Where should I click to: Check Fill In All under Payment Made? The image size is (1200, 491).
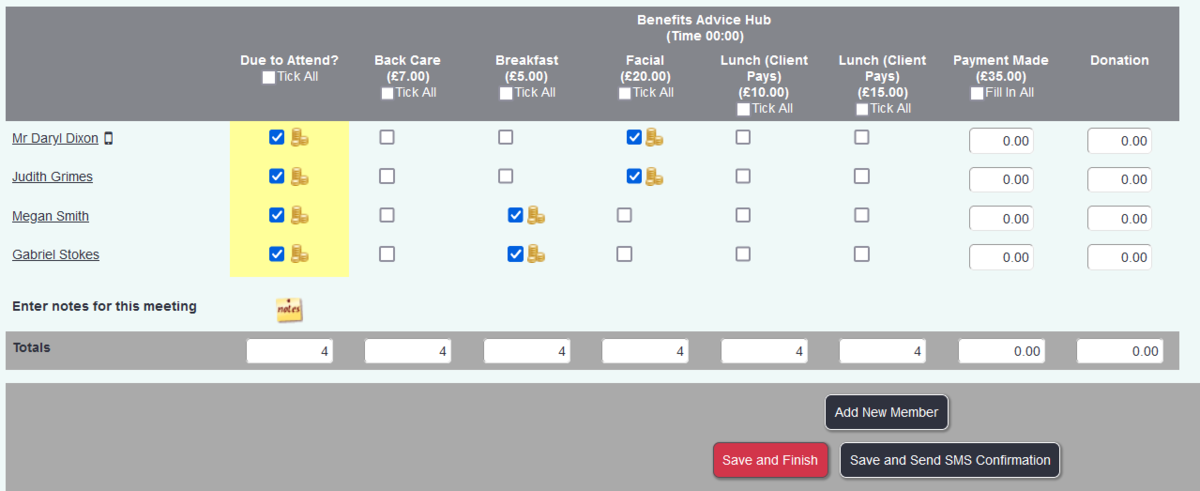click(x=977, y=93)
